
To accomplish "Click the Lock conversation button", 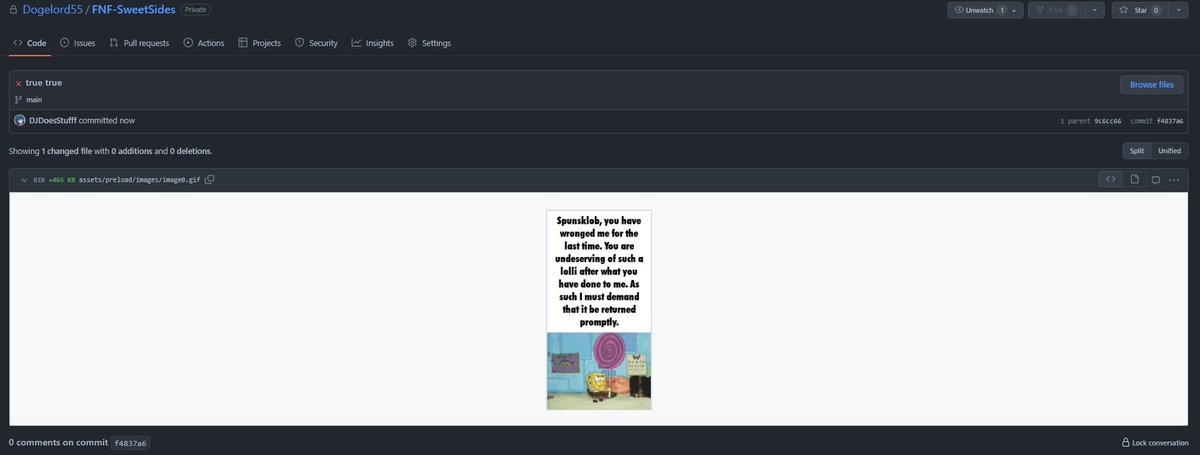I will coord(1155,442).
